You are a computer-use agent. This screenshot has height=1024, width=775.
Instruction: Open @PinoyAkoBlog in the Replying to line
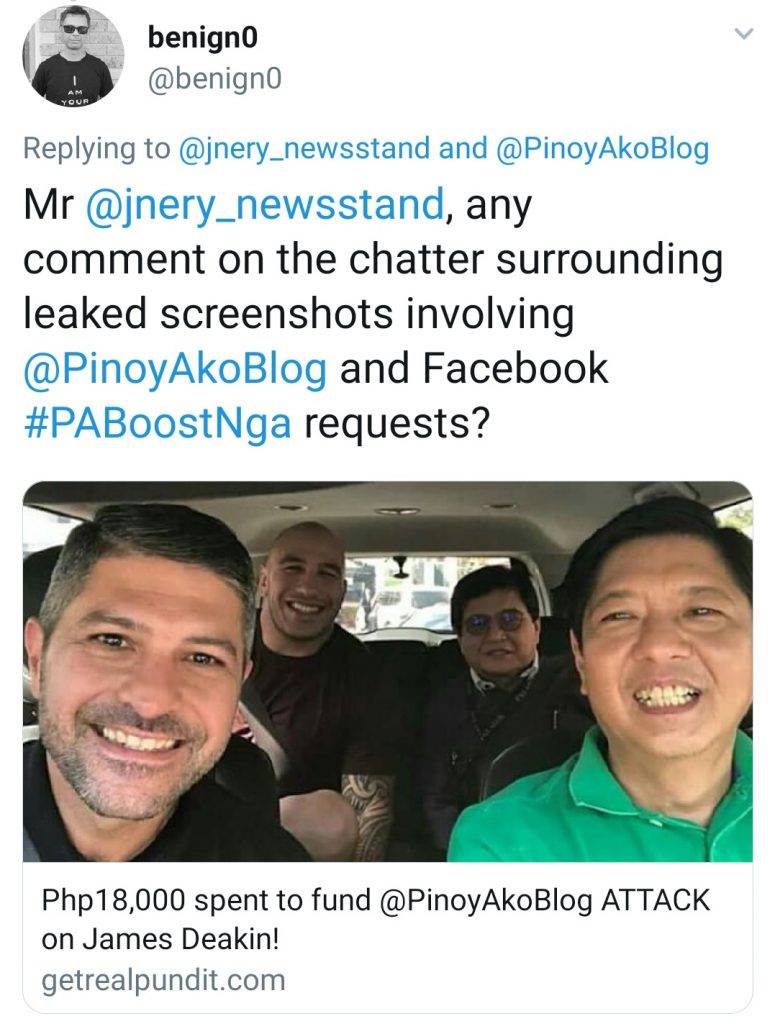[603, 148]
